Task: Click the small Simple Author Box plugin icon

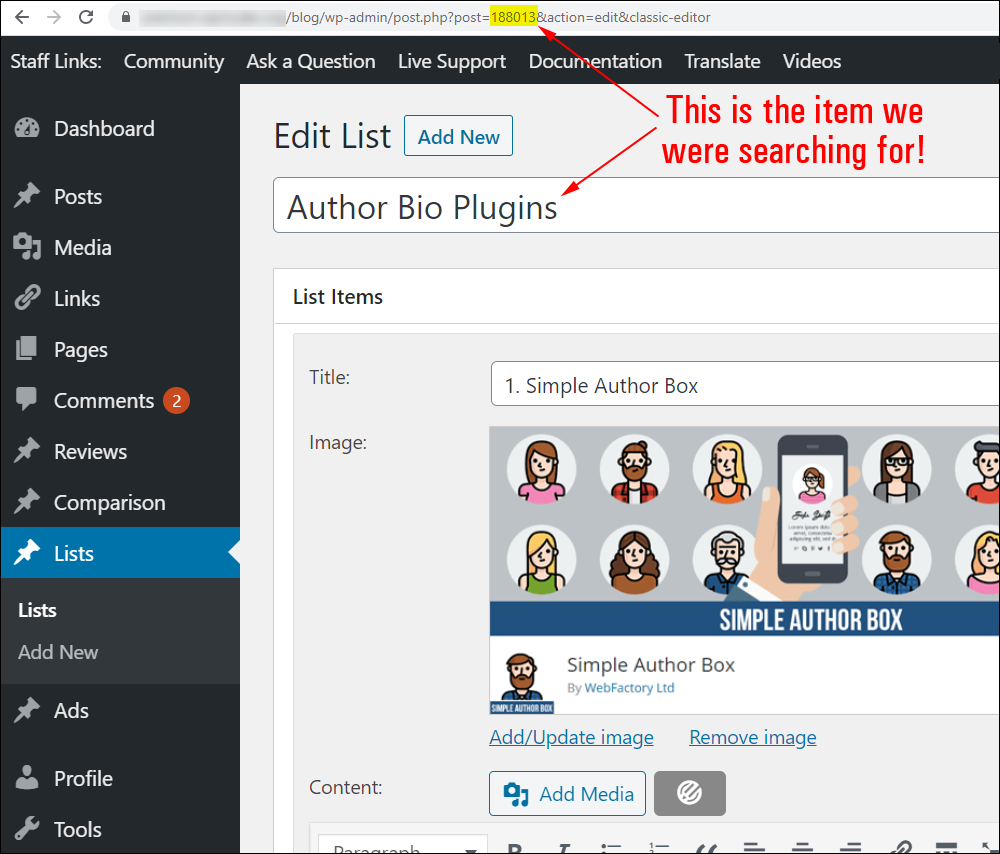Action: point(522,682)
